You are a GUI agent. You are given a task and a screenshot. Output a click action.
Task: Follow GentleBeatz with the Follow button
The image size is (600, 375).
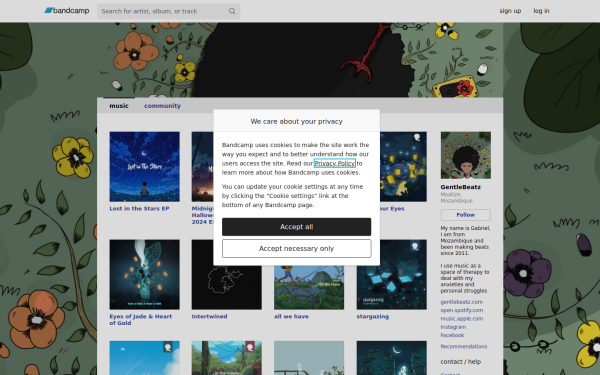click(x=465, y=215)
